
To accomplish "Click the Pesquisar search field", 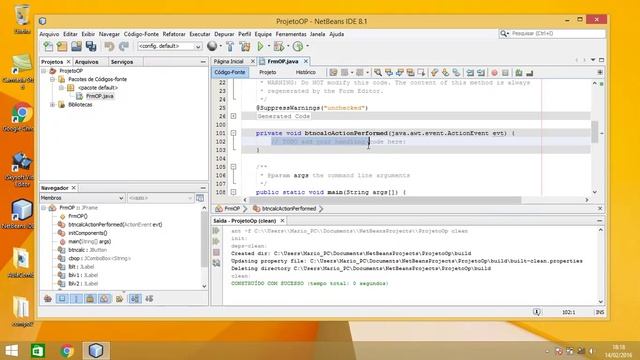I will tap(557, 33).
